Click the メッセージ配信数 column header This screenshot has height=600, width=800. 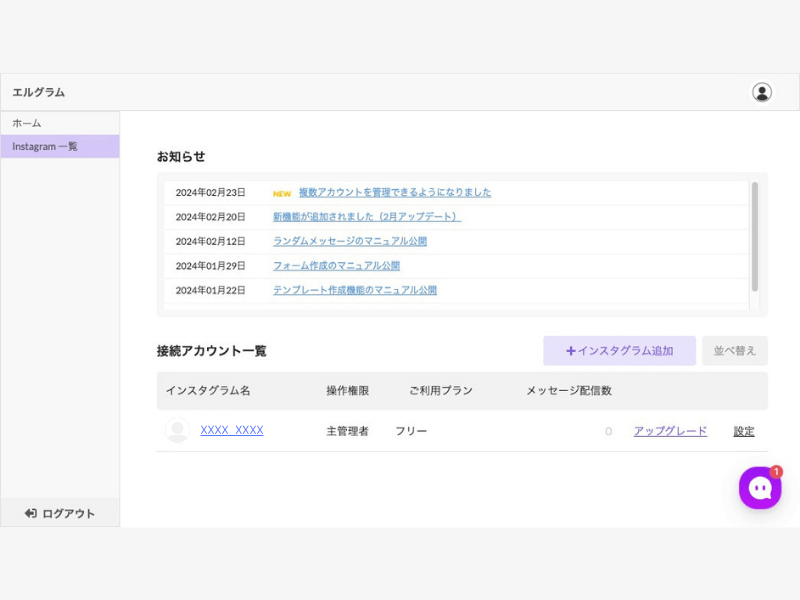[x=568, y=391]
